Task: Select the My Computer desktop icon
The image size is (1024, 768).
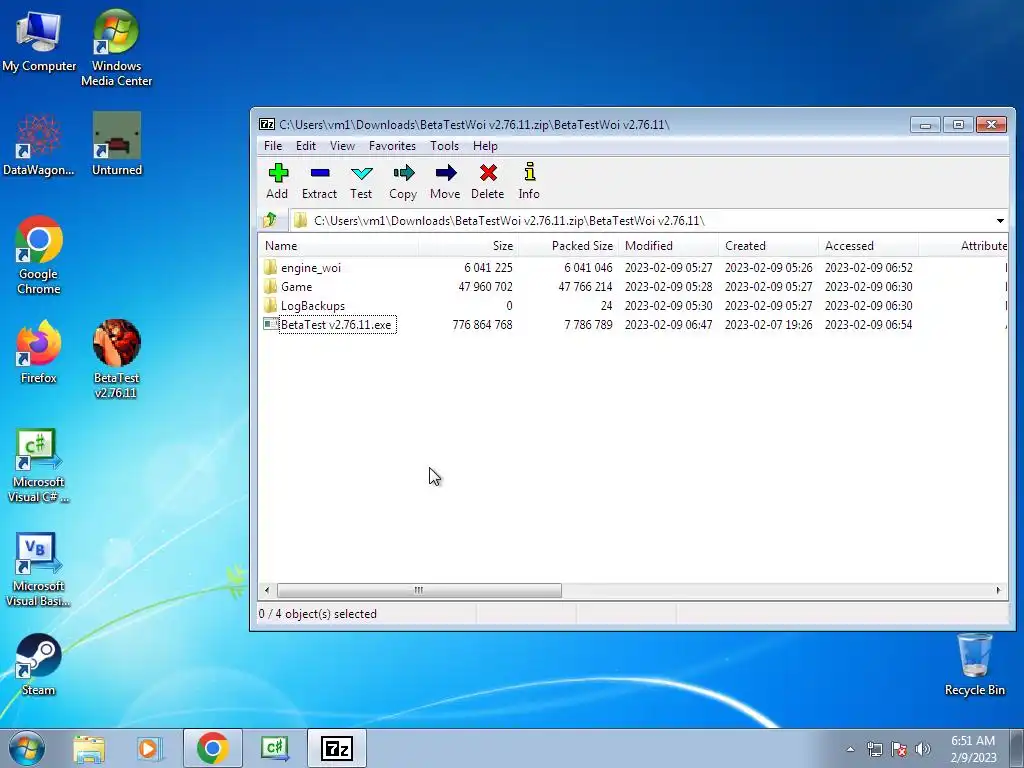Action: tap(39, 42)
